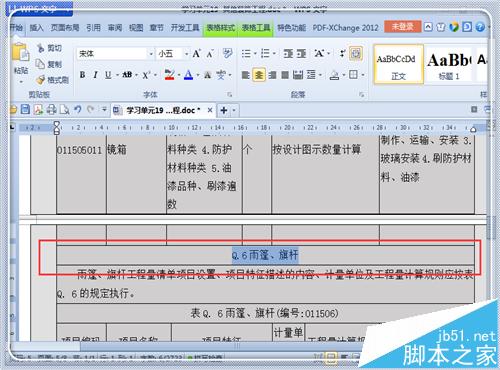Click the print icon

coord(51,109)
